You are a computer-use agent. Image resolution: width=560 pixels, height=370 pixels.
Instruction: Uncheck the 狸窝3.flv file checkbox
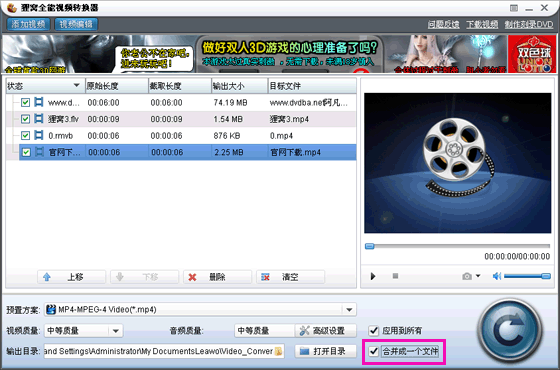[x=25, y=119]
